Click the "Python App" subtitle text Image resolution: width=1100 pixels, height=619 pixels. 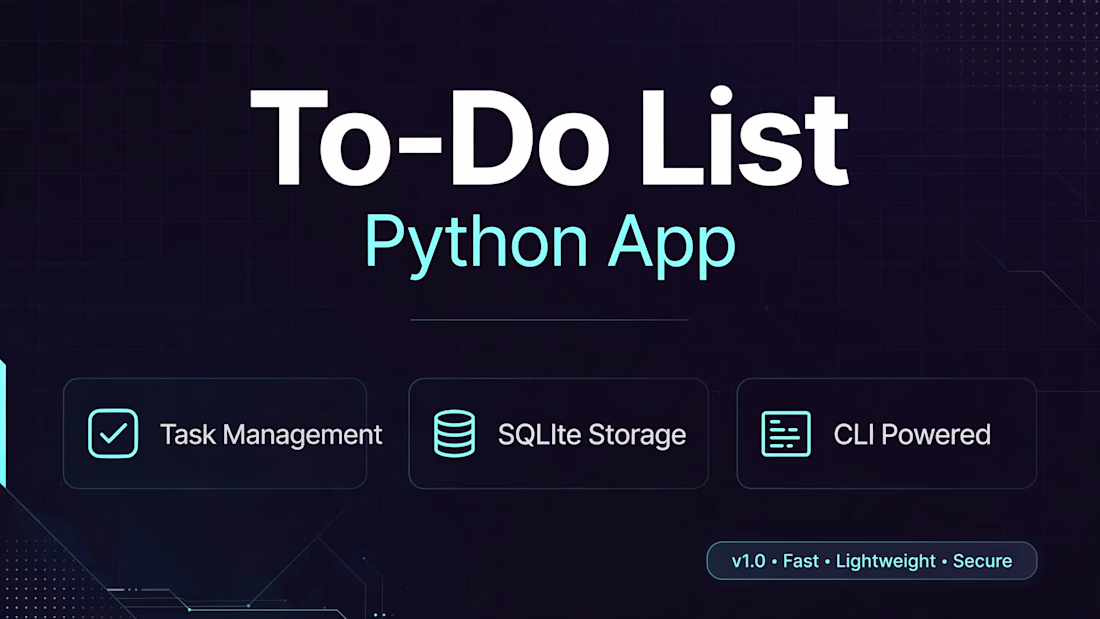pyautogui.click(x=550, y=246)
